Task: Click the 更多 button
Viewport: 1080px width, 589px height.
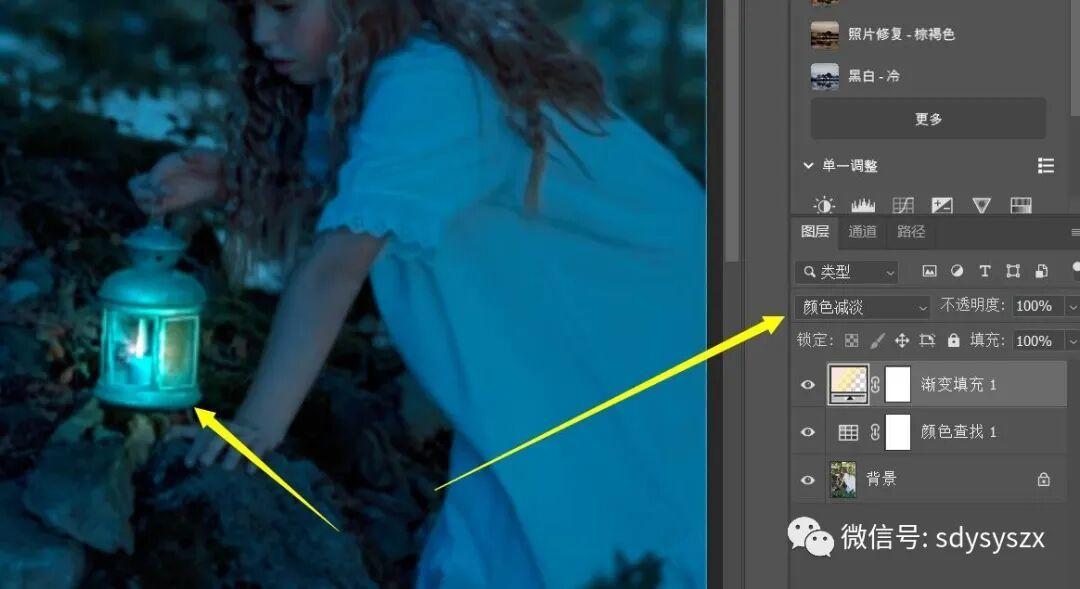Action: 928,119
